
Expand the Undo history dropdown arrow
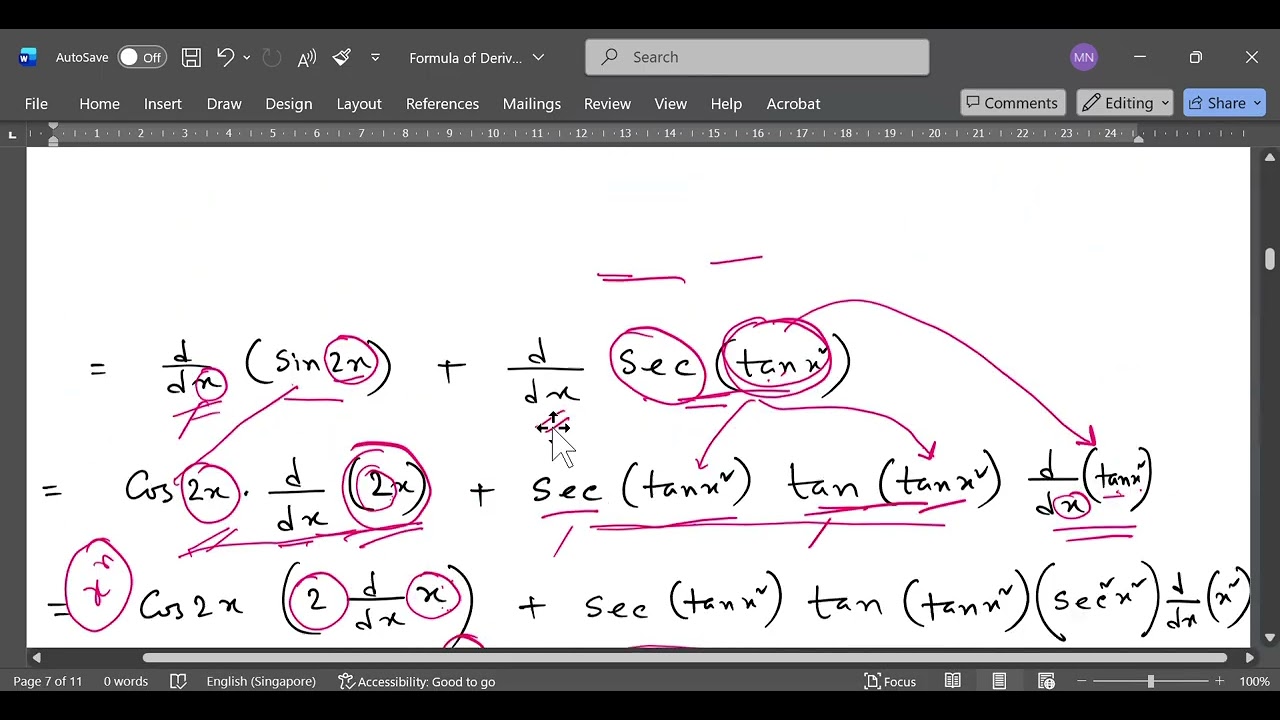(x=247, y=57)
